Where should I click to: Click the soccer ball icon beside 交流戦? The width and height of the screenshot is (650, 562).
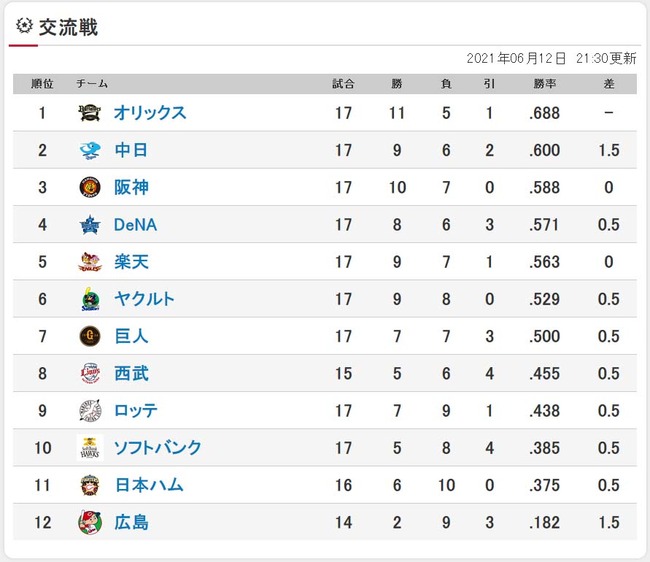(25, 26)
